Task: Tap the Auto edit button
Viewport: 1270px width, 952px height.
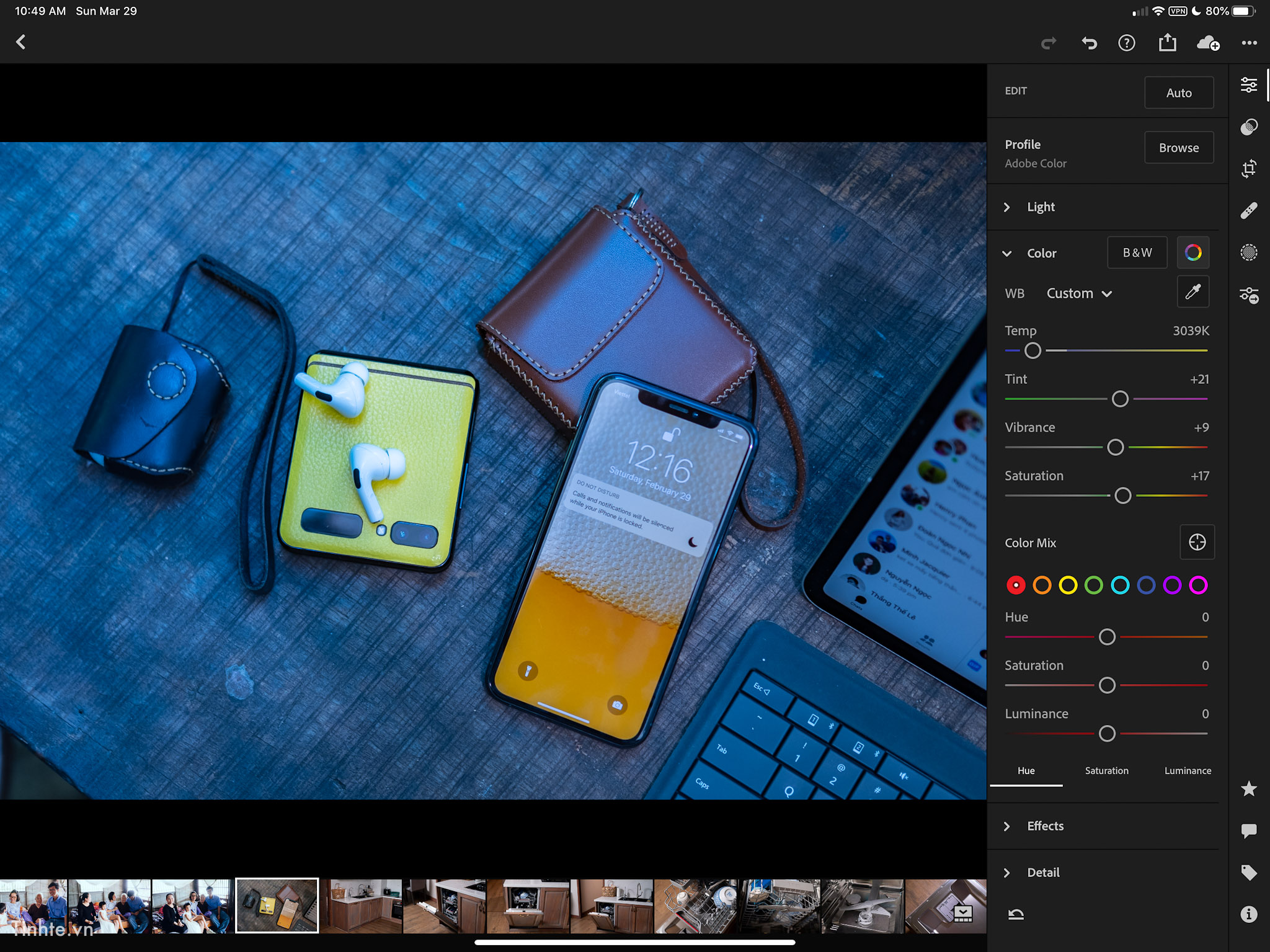Action: coord(1179,92)
